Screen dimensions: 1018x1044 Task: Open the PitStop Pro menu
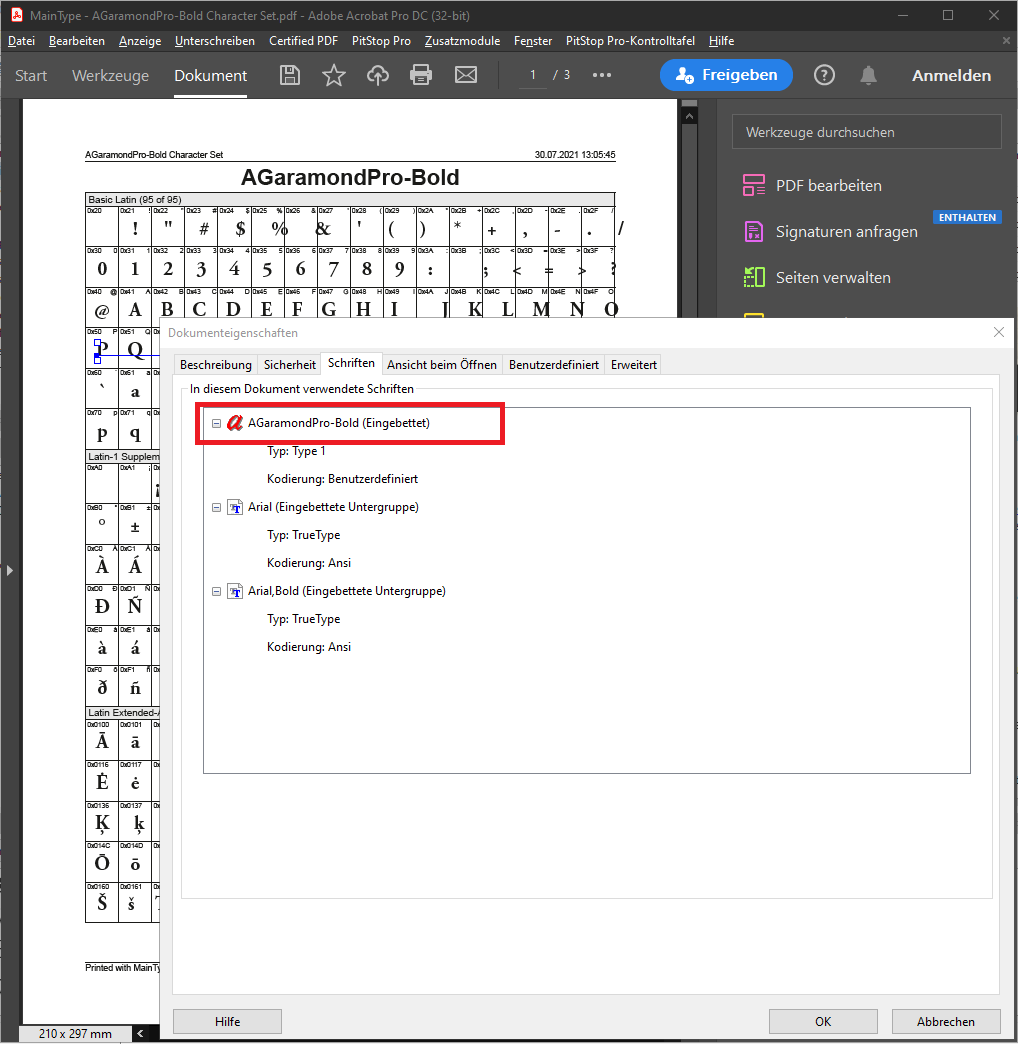click(381, 41)
